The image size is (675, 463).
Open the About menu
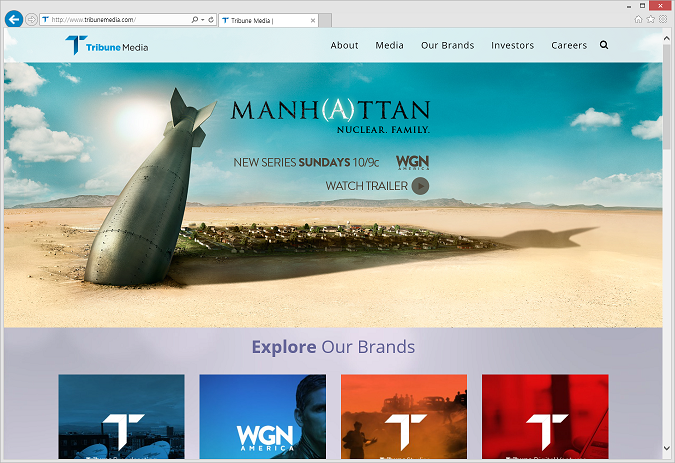[x=344, y=45]
